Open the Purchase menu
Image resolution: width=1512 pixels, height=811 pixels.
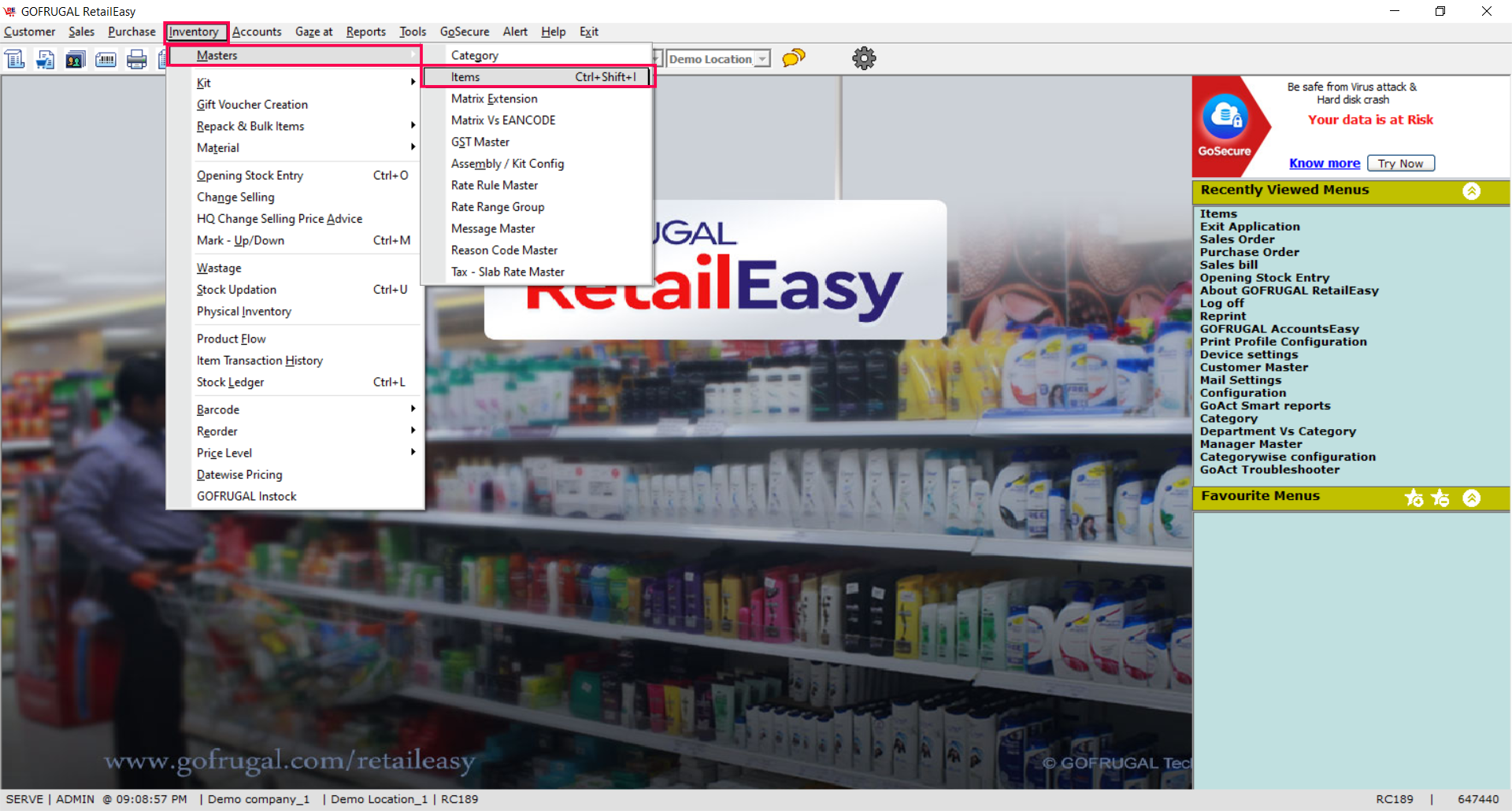(x=132, y=31)
